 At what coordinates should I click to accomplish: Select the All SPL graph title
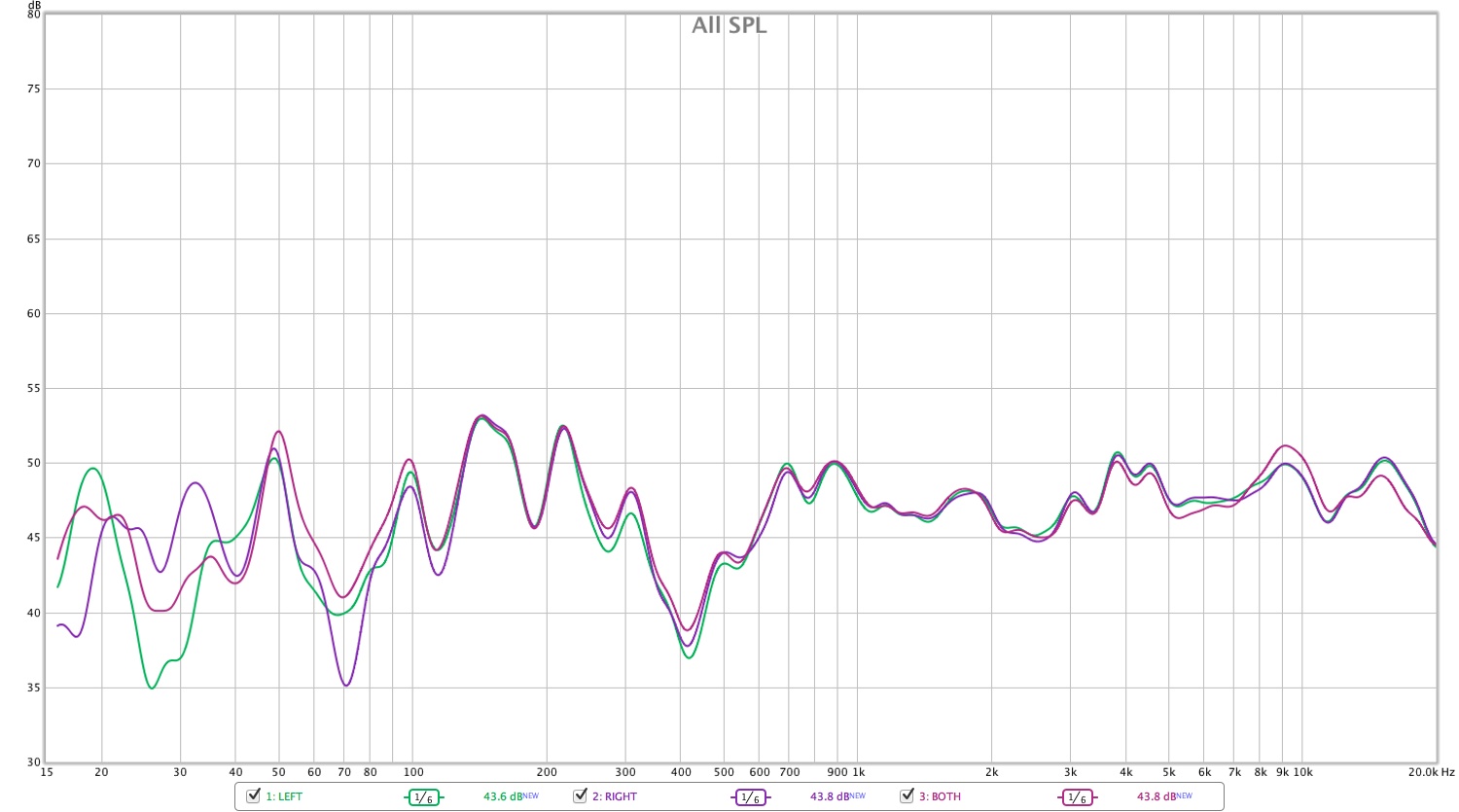(728, 25)
